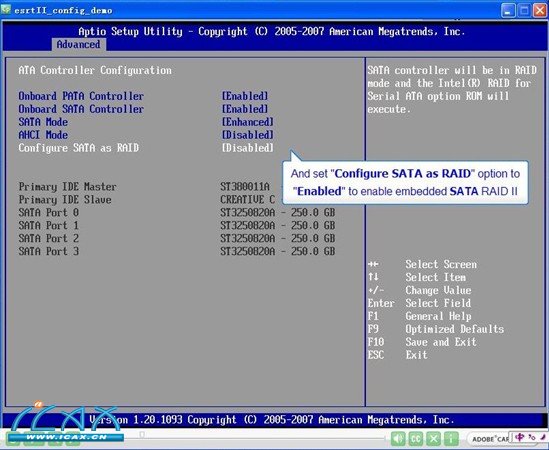This screenshot has height=450, width=549.
Task: Toggle closed captions CC button
Action: (416, 438)
